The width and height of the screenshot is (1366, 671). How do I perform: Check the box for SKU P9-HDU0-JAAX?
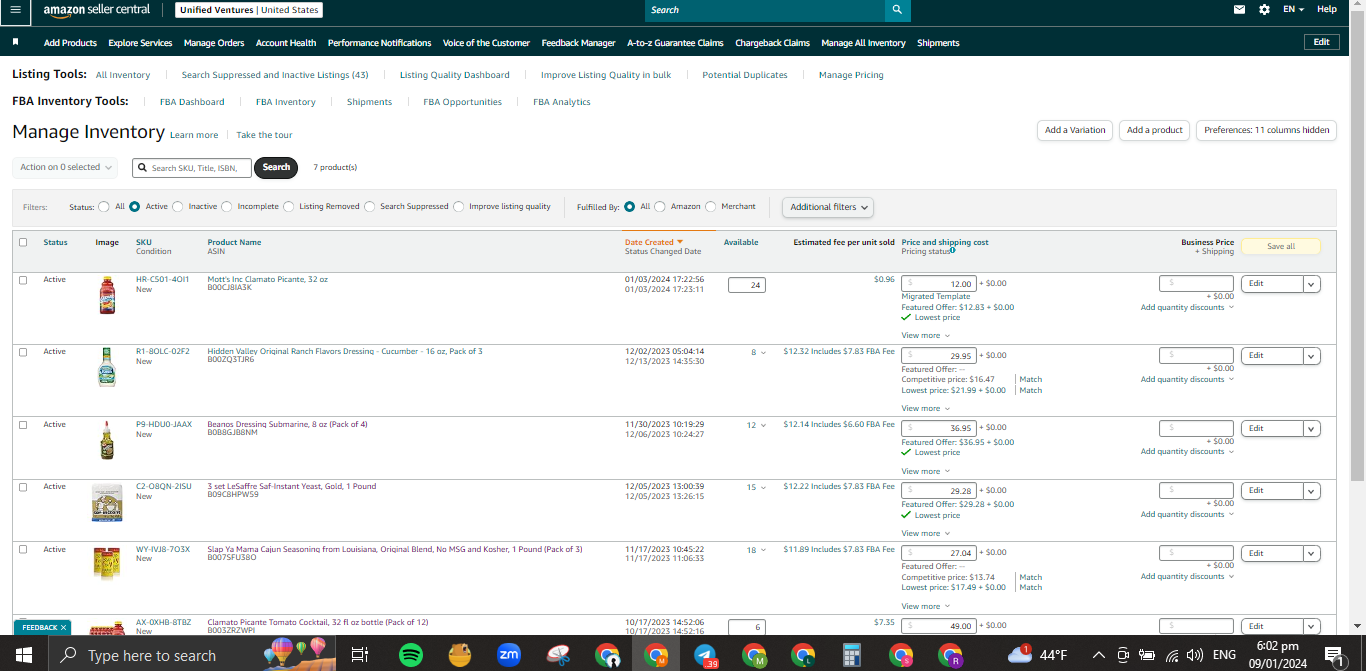pos(23,425)
